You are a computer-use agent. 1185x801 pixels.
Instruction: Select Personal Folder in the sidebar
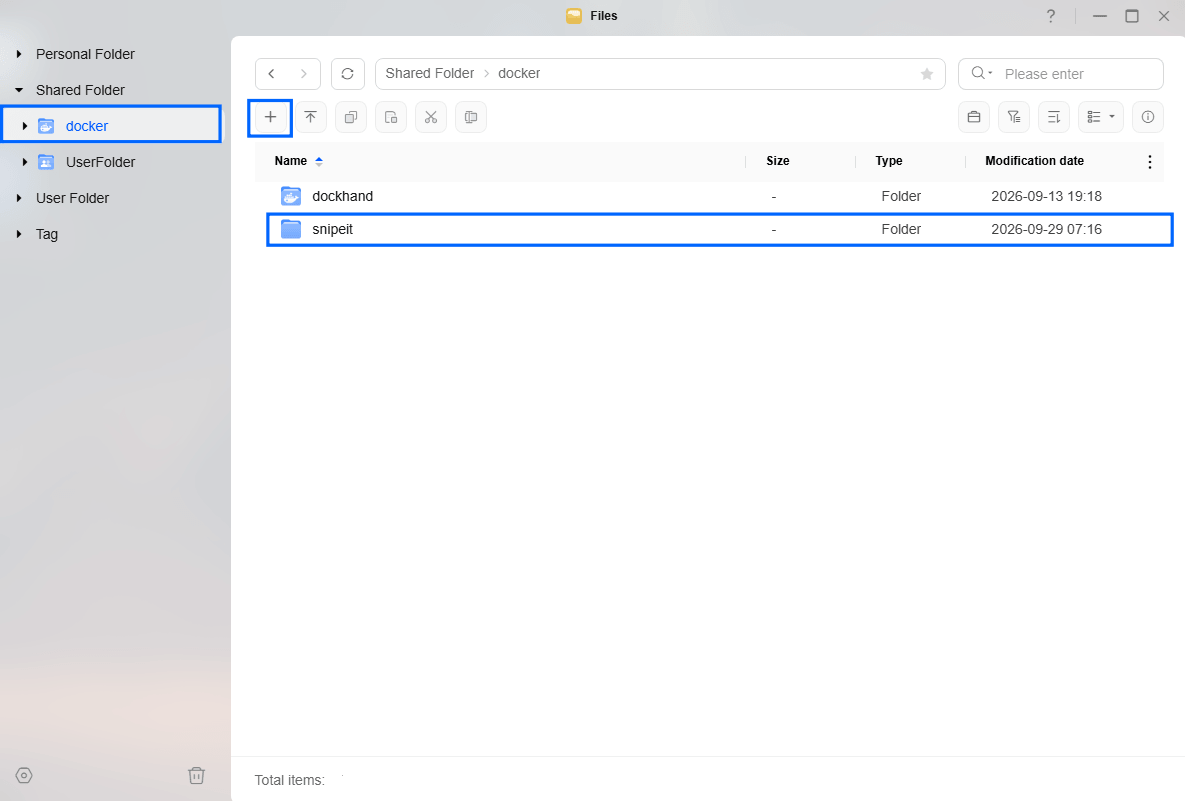click(85, 54)
